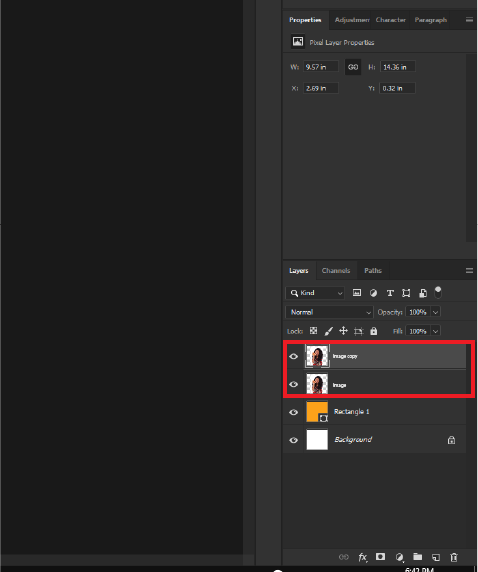Open the Kind filter dropdown
Screen dimensions: 478x572
pos(315,293)
